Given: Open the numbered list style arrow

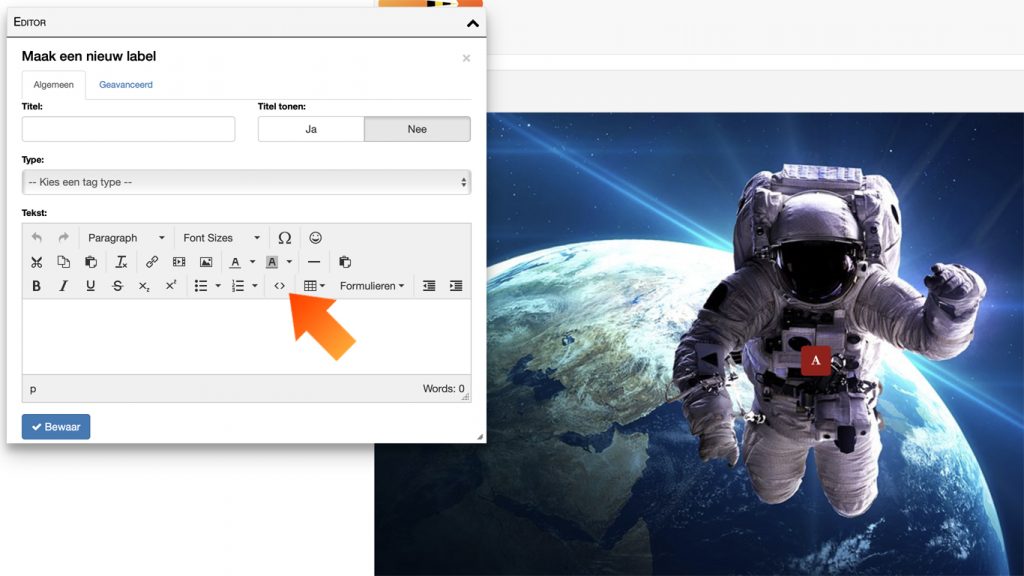Looking at the screenshot, I should coord(255,286).
